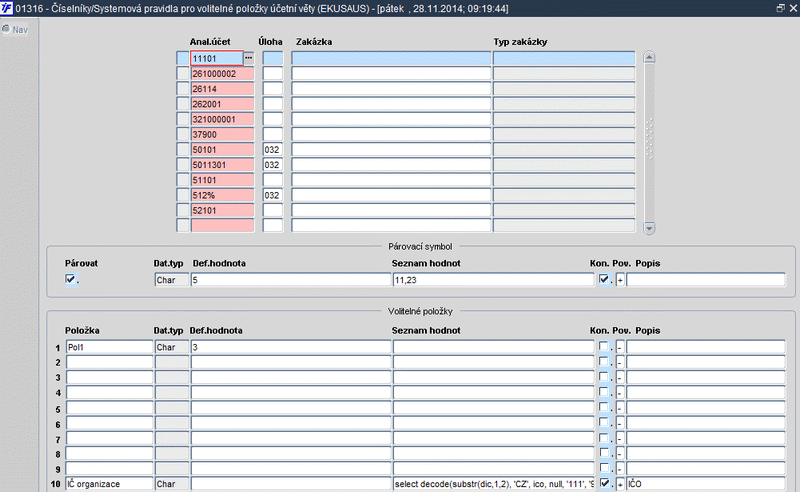Open lookup button next to account 11101
Screen dimensions: 800x492
[x=248, y=58]
